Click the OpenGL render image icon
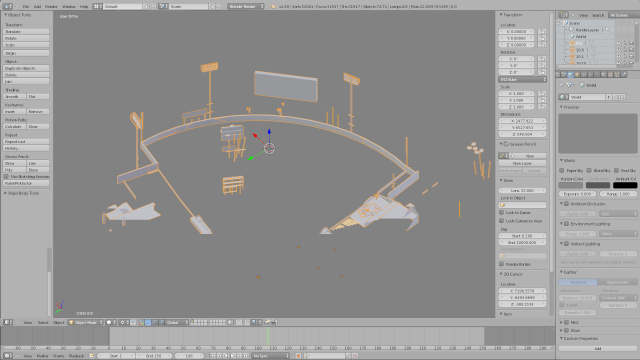 pyautogui.click(x=267, y=322)
